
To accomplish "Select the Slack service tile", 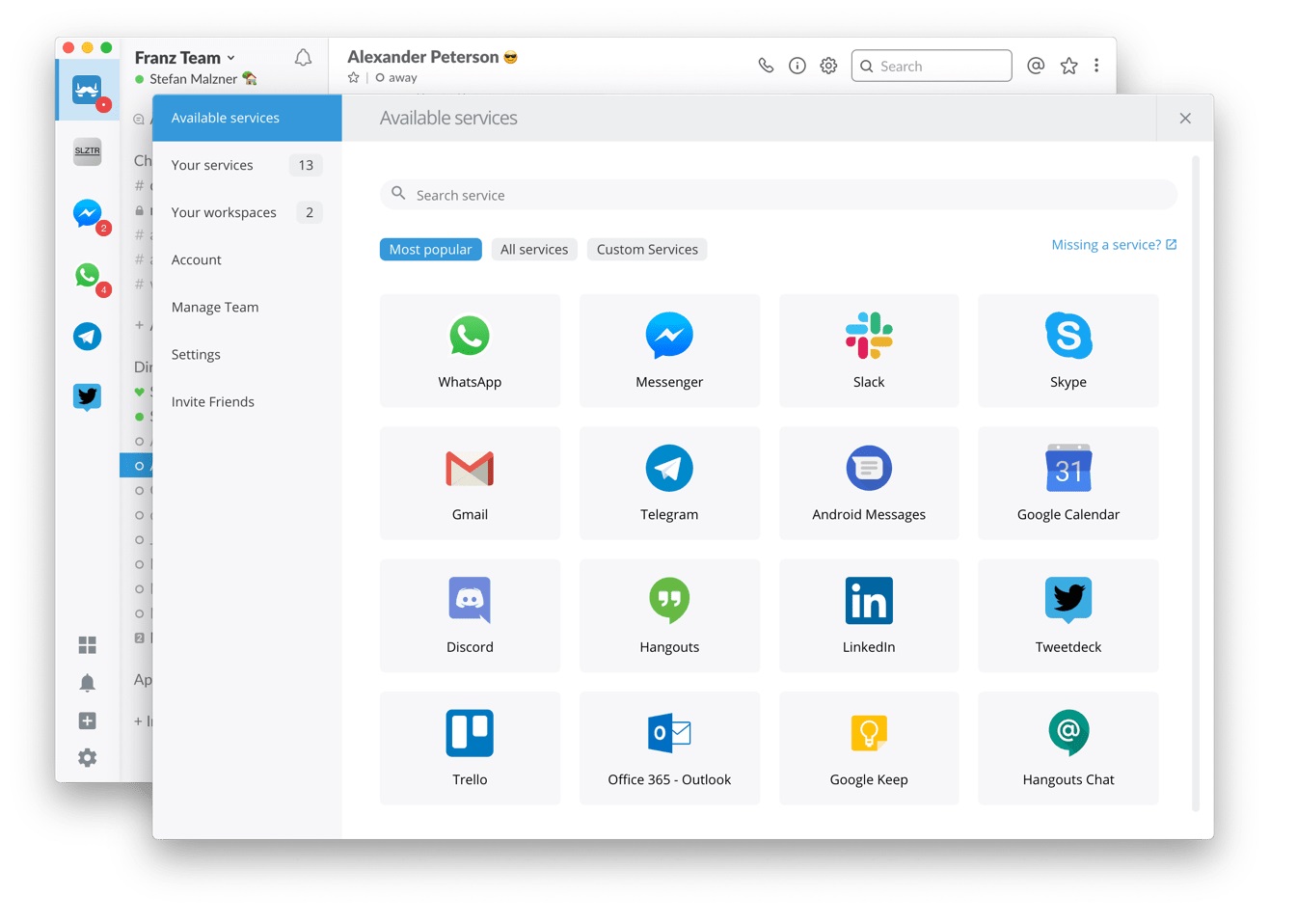I will pos(869,351).
